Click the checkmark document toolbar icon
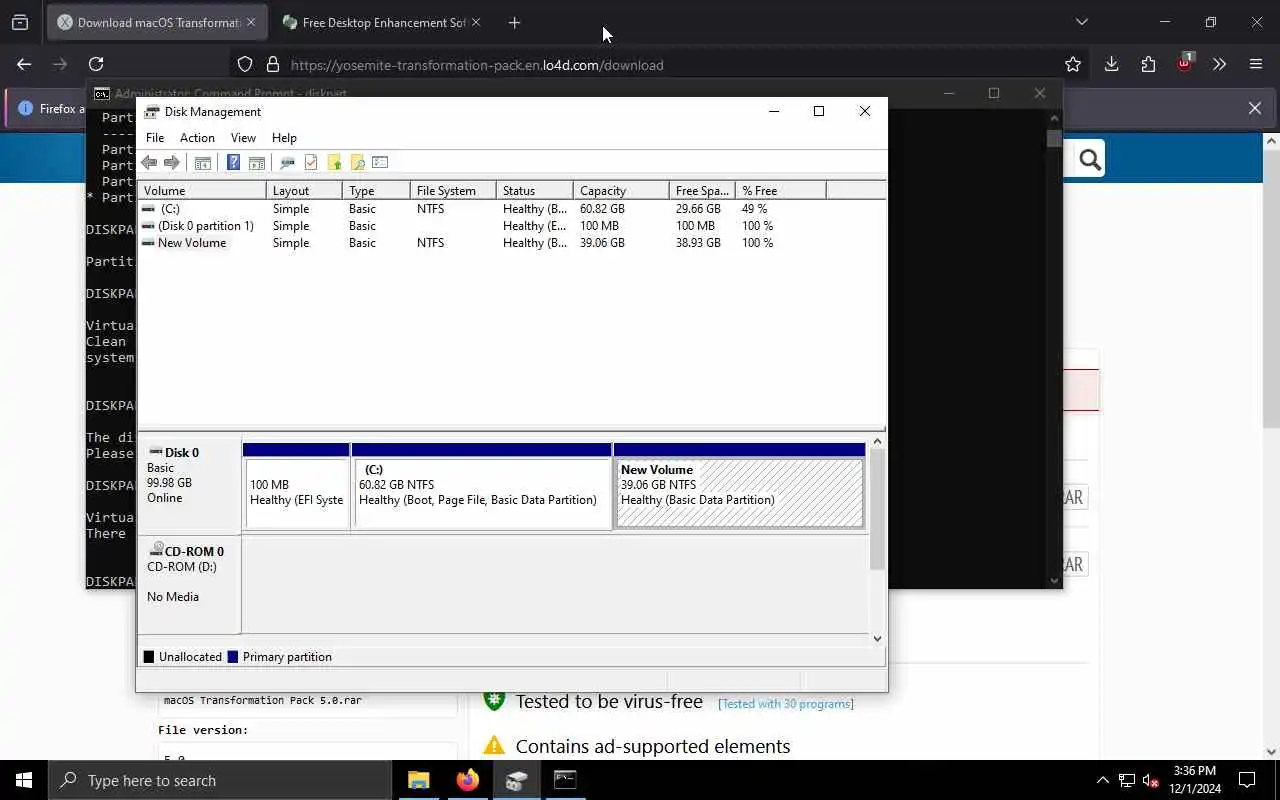The width and height of the screenshot is (1280, 800). point(311,163)
